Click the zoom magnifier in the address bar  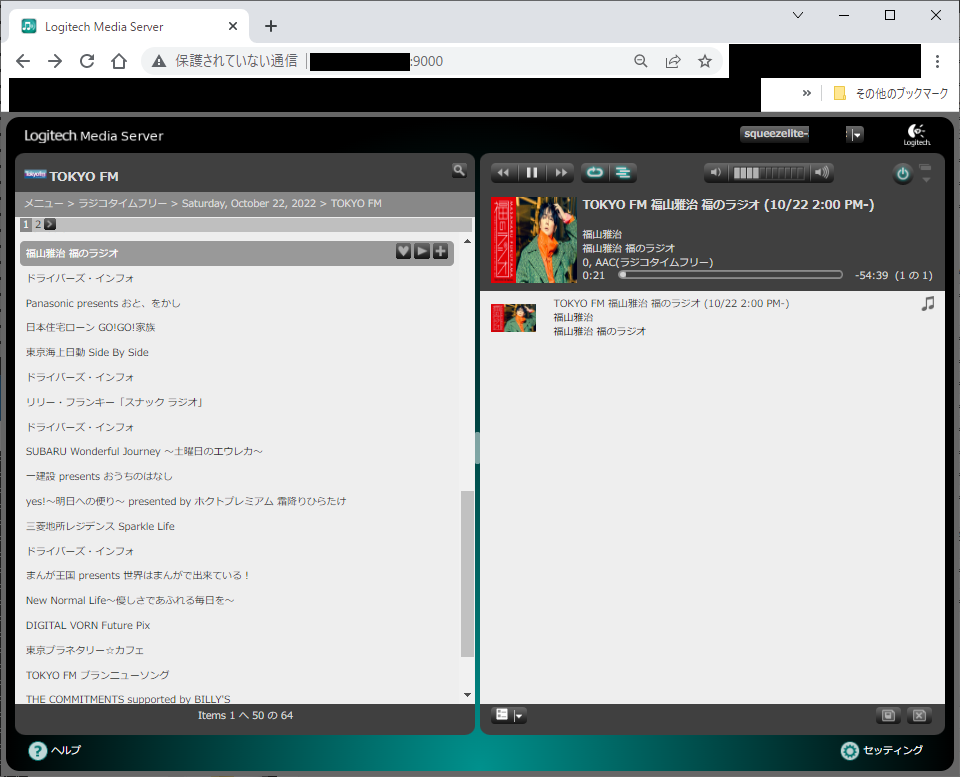640,61
